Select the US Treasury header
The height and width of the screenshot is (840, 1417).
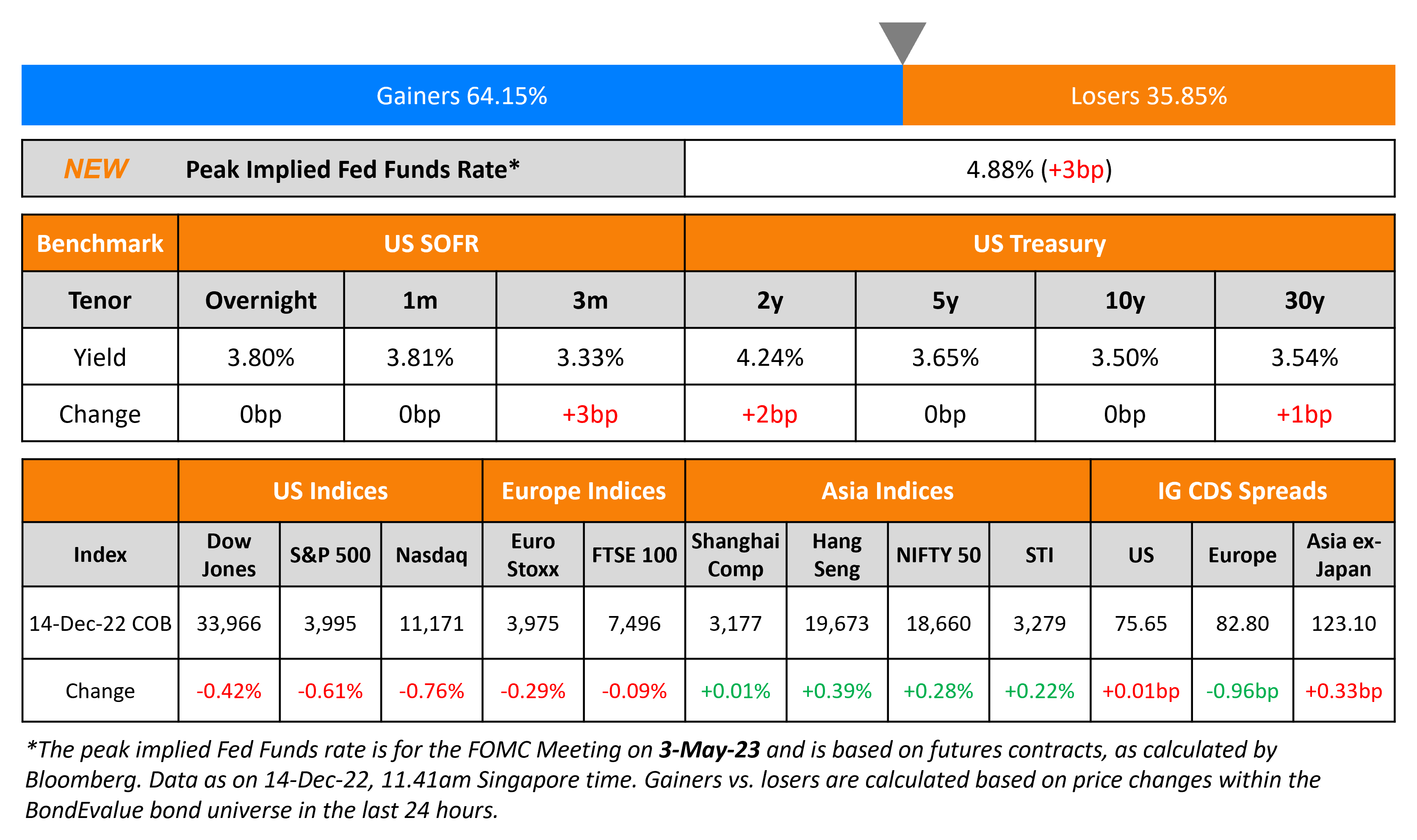[1039, 243]
